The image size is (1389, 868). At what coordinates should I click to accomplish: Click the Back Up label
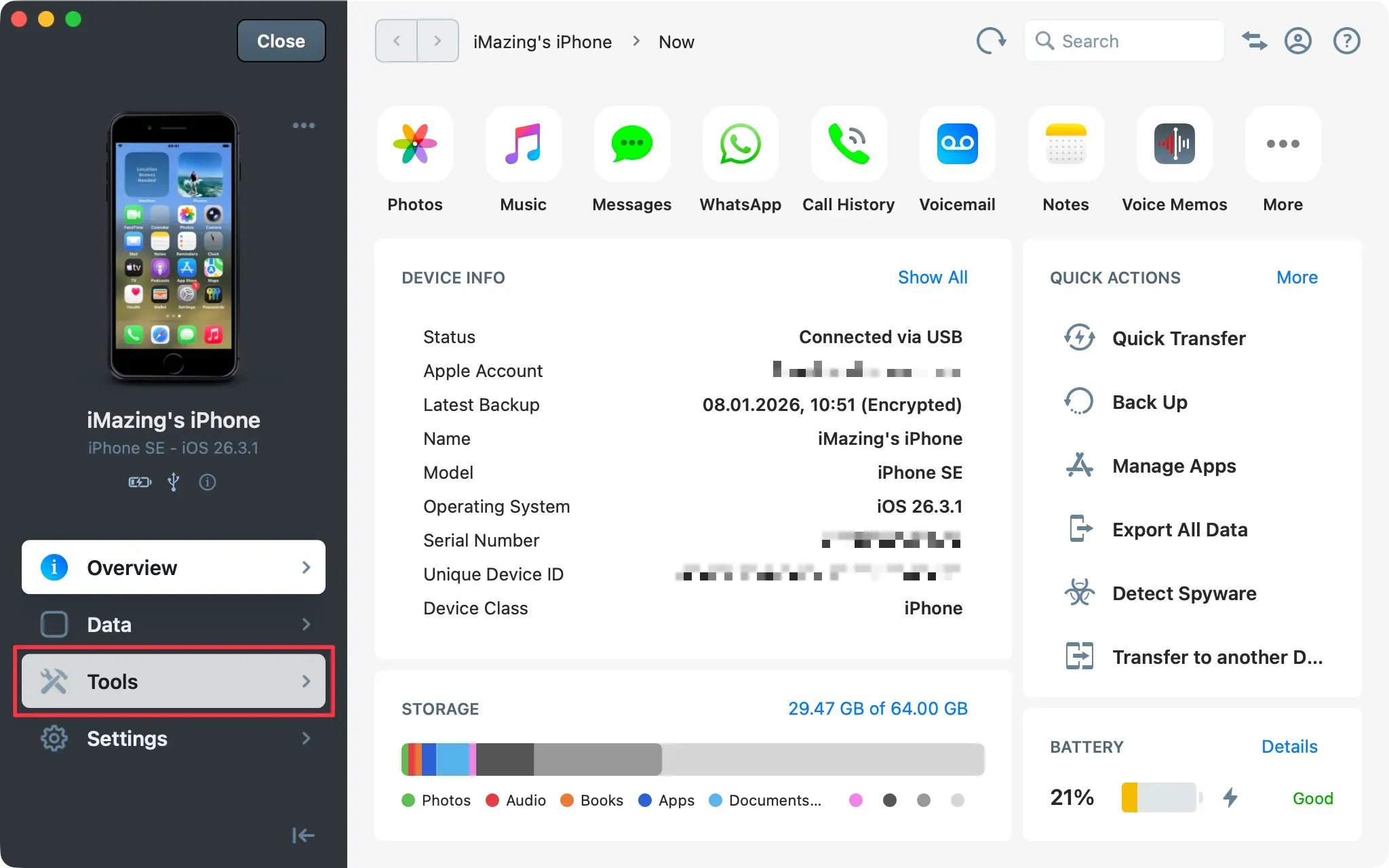1150,402
